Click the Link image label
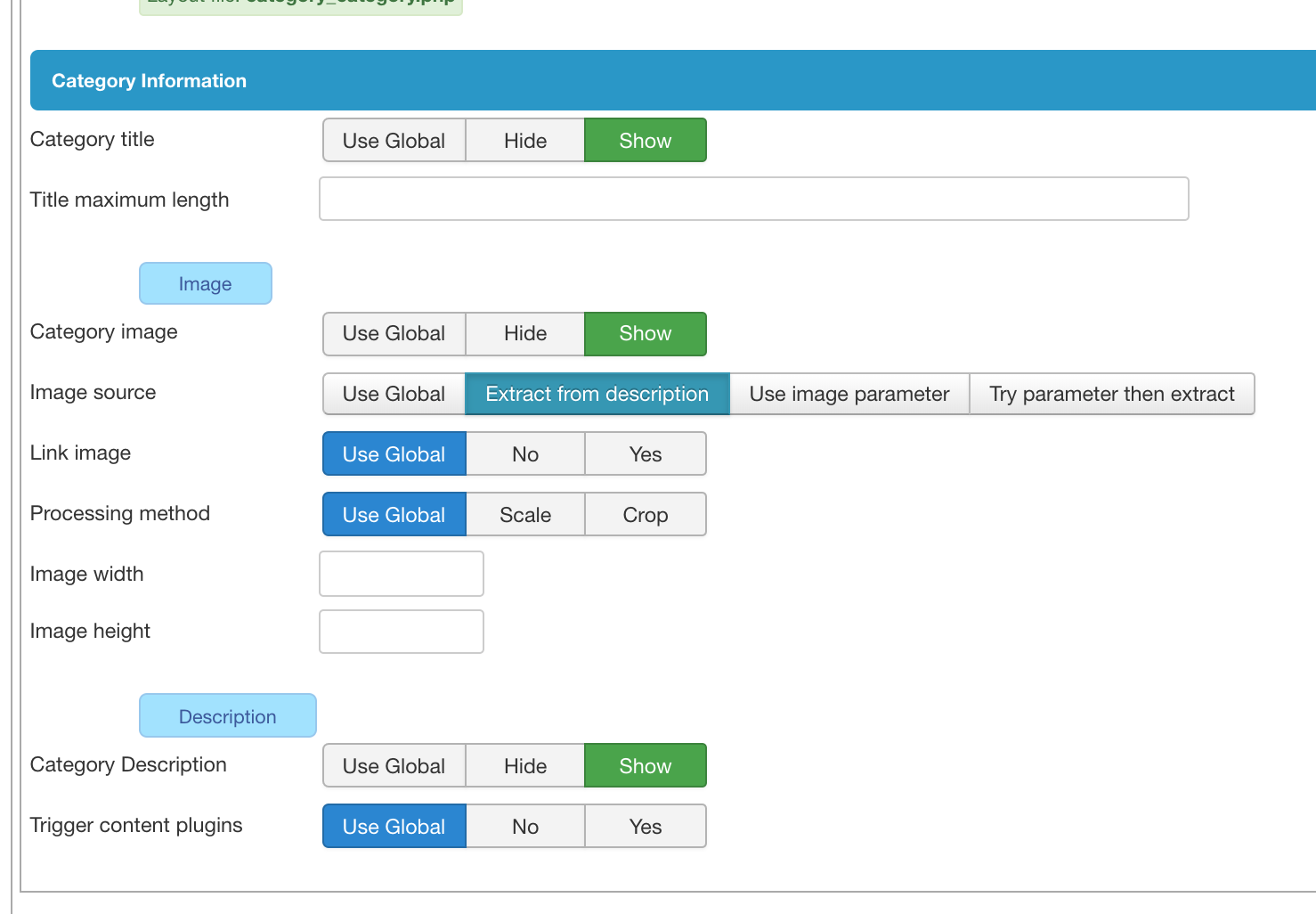The height and width of the screenshot is (914, 1316). click(81, 453)
